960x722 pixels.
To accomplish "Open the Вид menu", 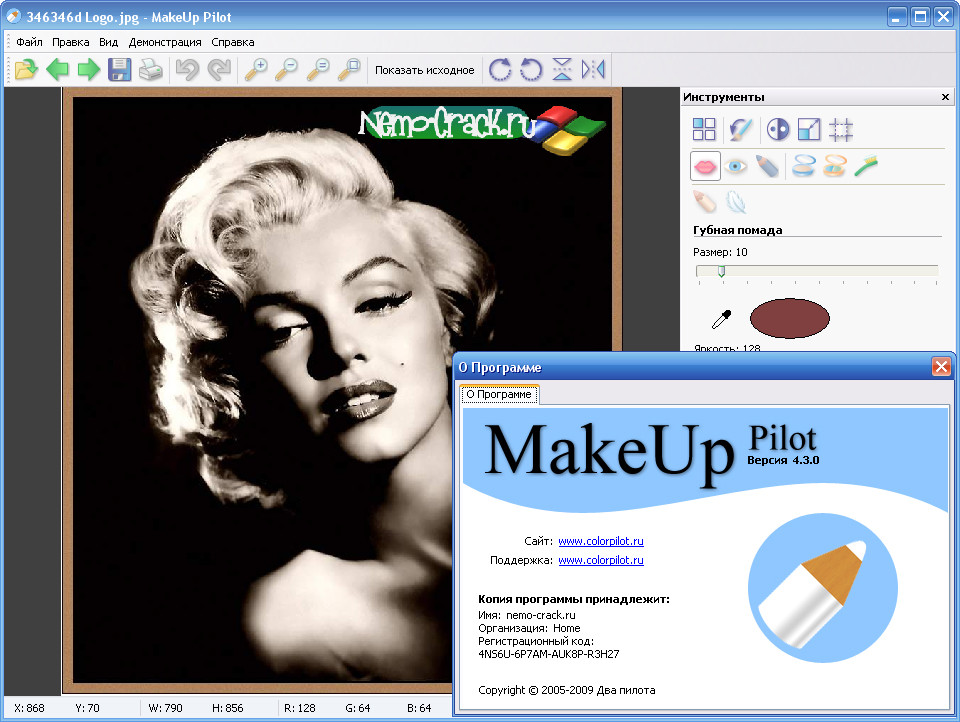I will click(108, 42).
